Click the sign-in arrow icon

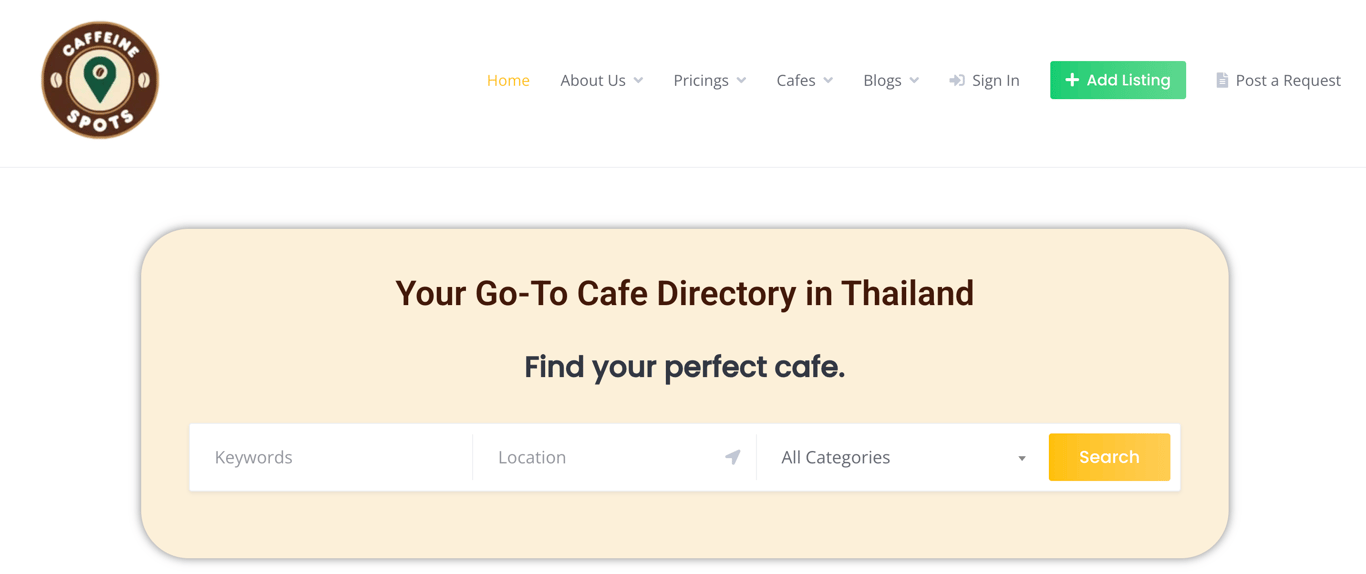[x=957, y=80]
